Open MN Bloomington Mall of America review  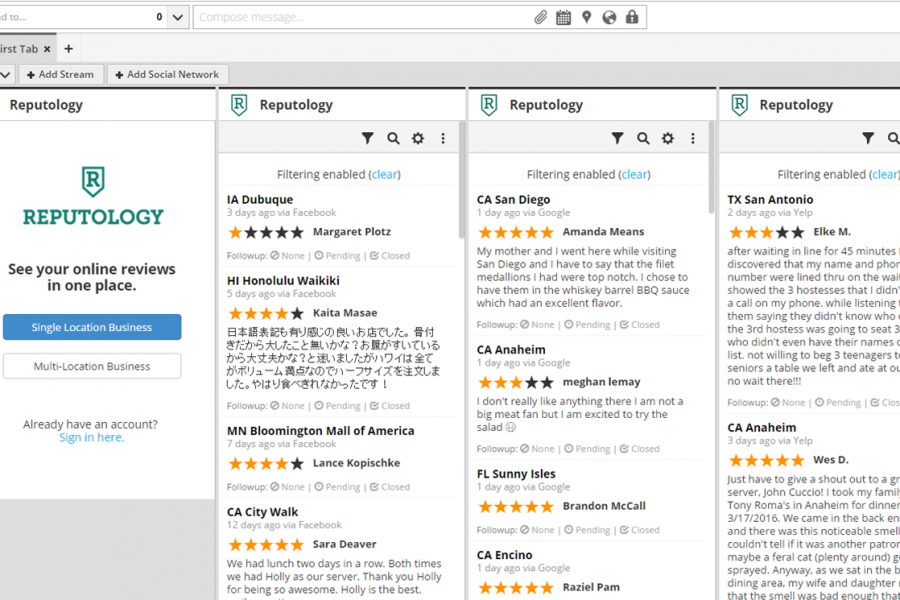pyautogui.click(x=320, y=431)
